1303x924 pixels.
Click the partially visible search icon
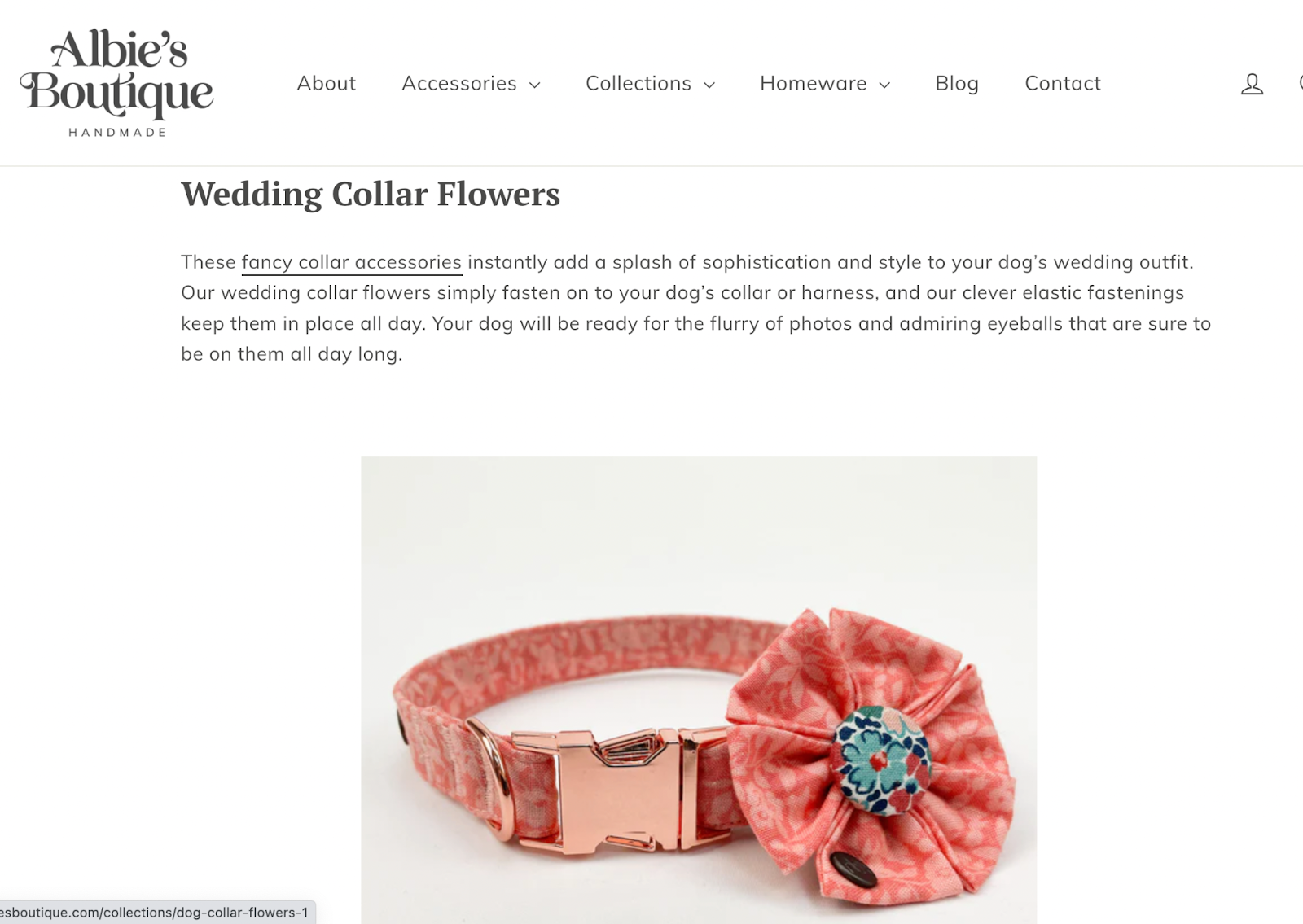(1301, 83)
